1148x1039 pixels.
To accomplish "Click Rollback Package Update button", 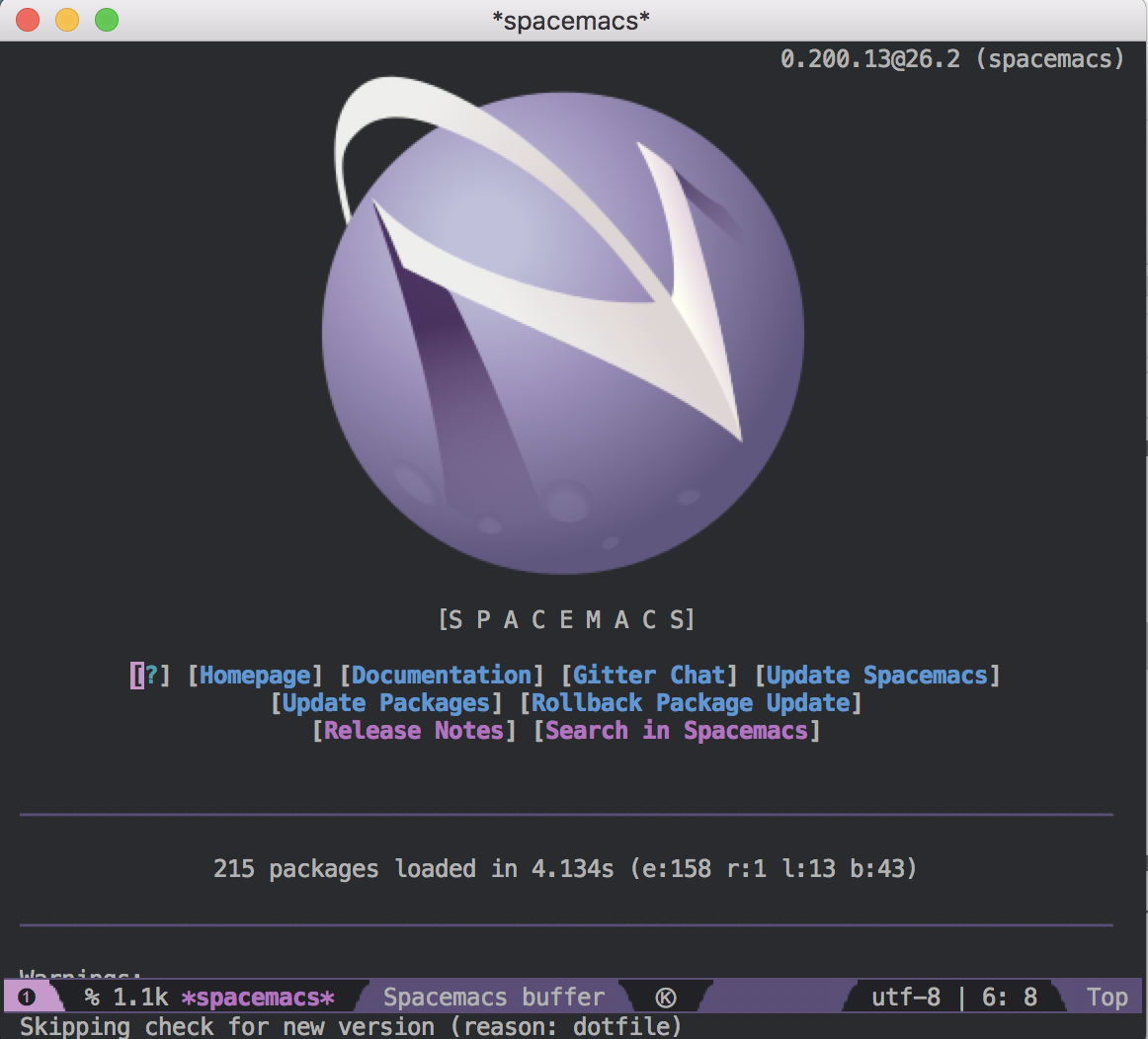I will tap(691, 702).
